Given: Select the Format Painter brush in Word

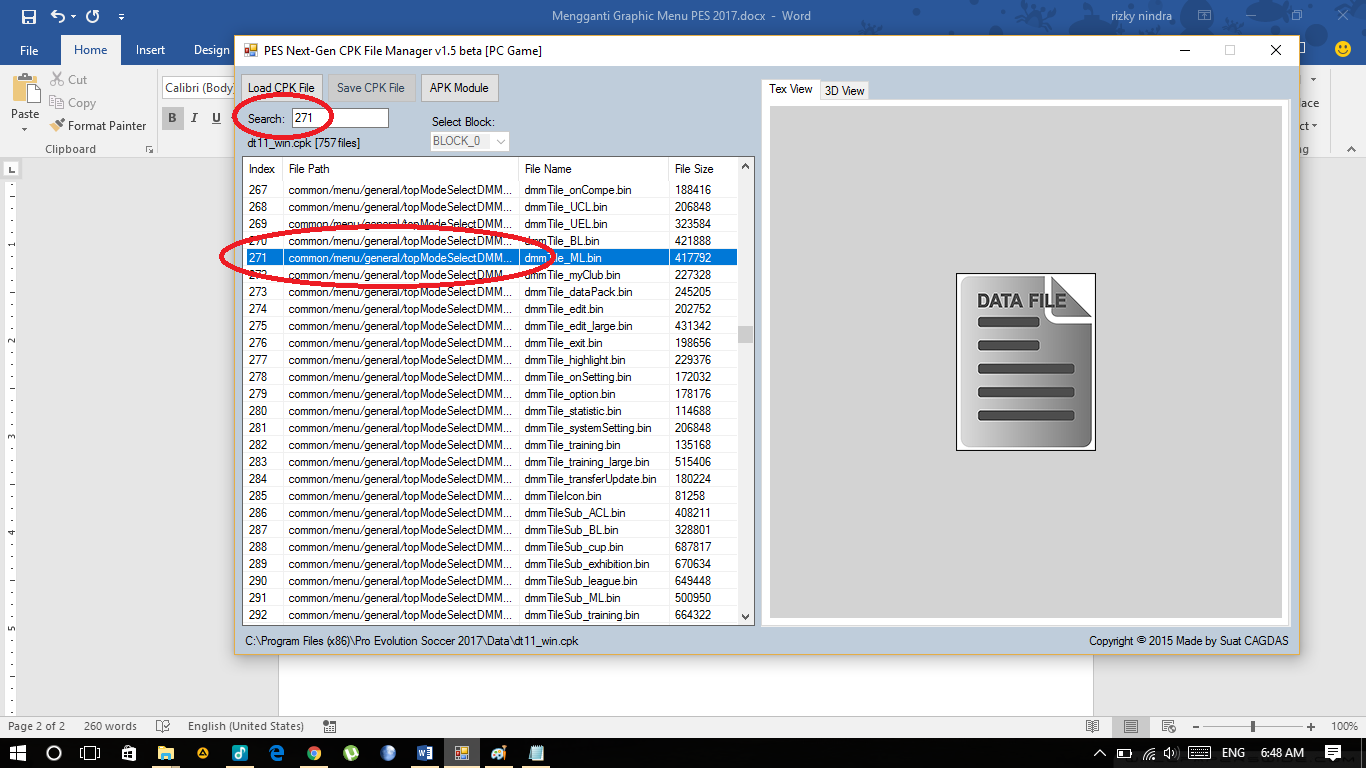Looking at the screenshot, I should point(98,126).
